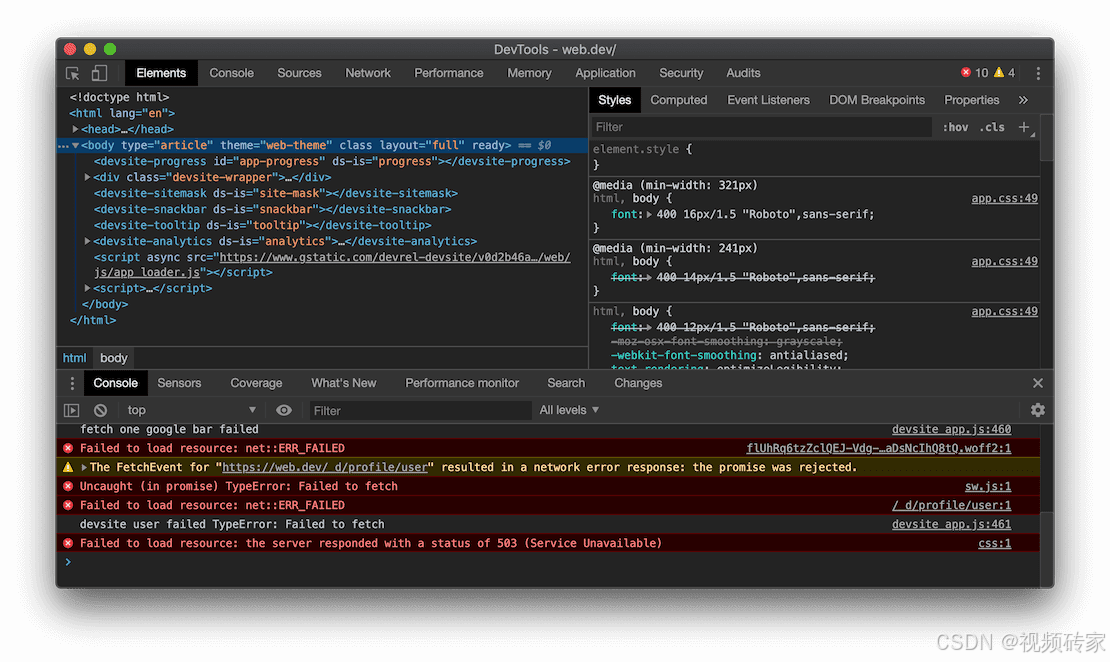
Task: Expand the head element node
Action: point(75,129)
